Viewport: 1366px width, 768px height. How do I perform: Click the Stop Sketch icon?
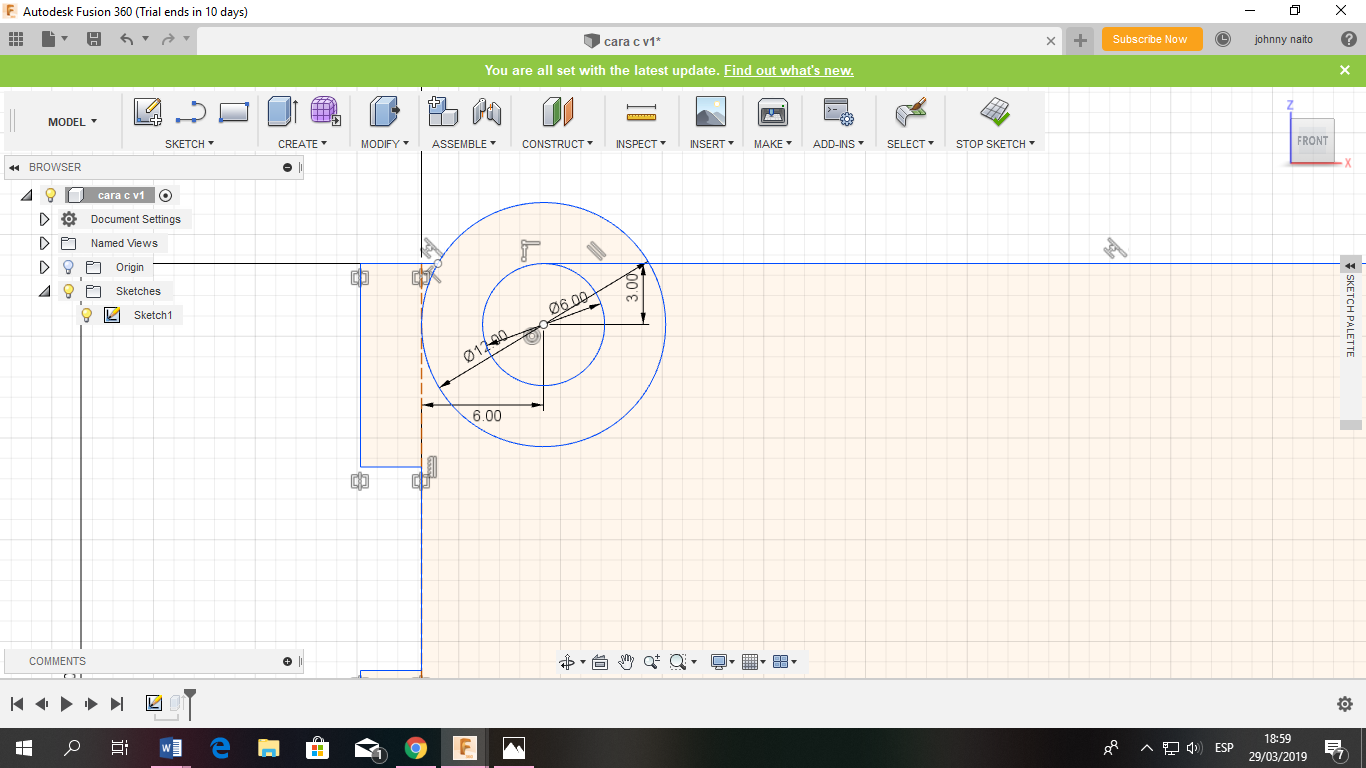click(995, 110)
